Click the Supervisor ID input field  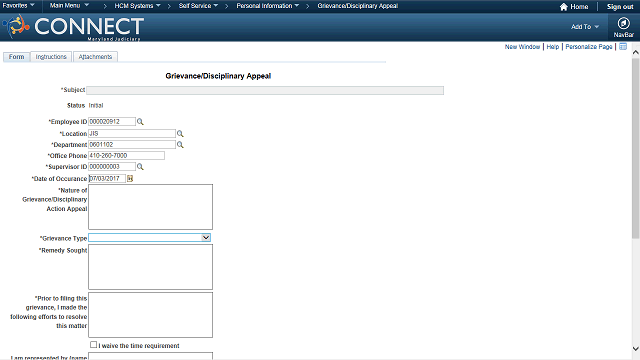click(112, 167)
